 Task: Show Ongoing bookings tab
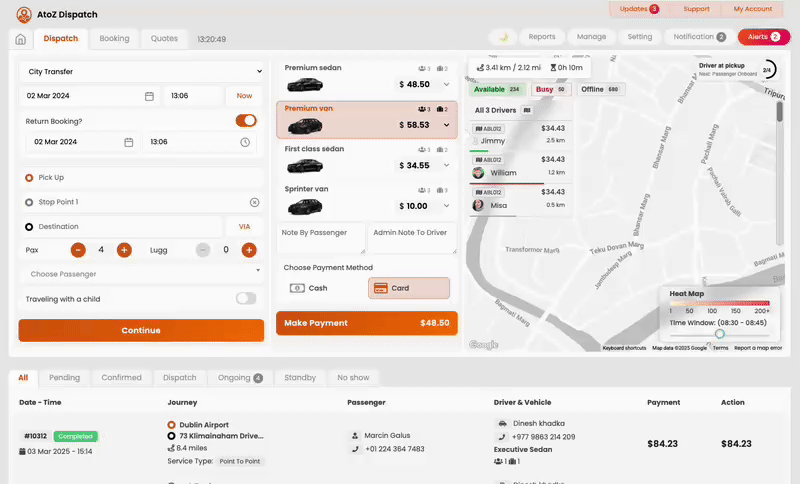[240, 378]
